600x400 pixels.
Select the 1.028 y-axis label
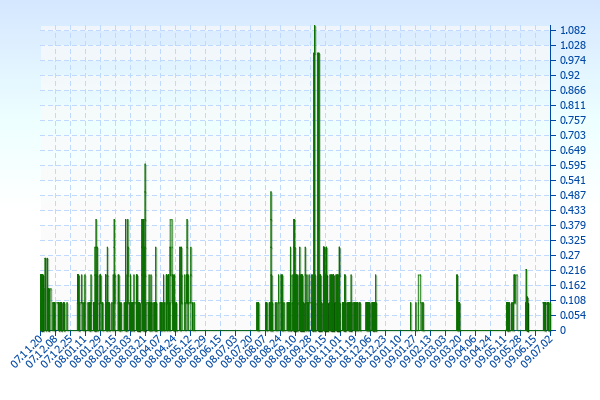tap(573, 45)
